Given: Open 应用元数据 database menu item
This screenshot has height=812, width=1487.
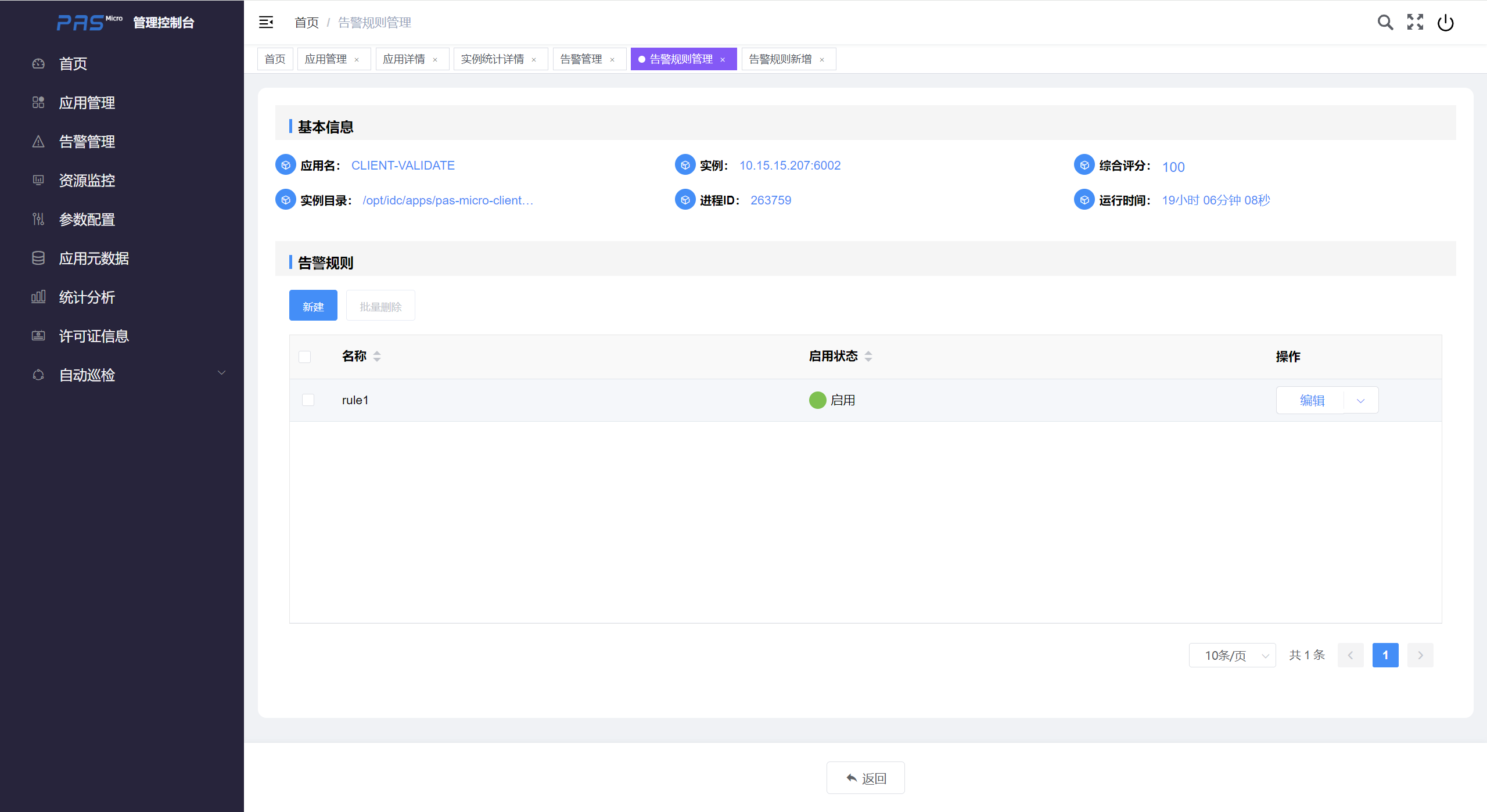Looking at the screenshot, I should click(x=94, y=258).
